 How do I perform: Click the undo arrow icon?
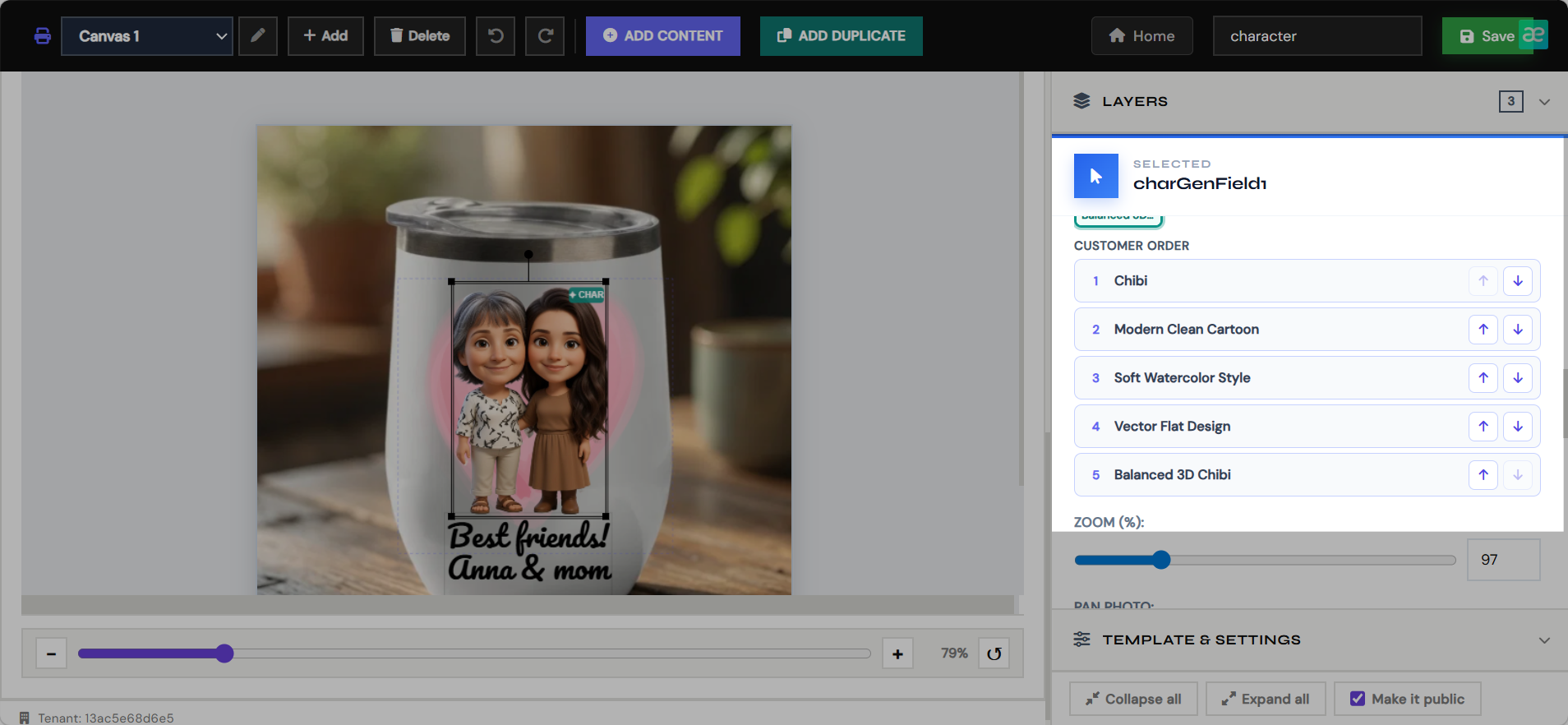496,36
